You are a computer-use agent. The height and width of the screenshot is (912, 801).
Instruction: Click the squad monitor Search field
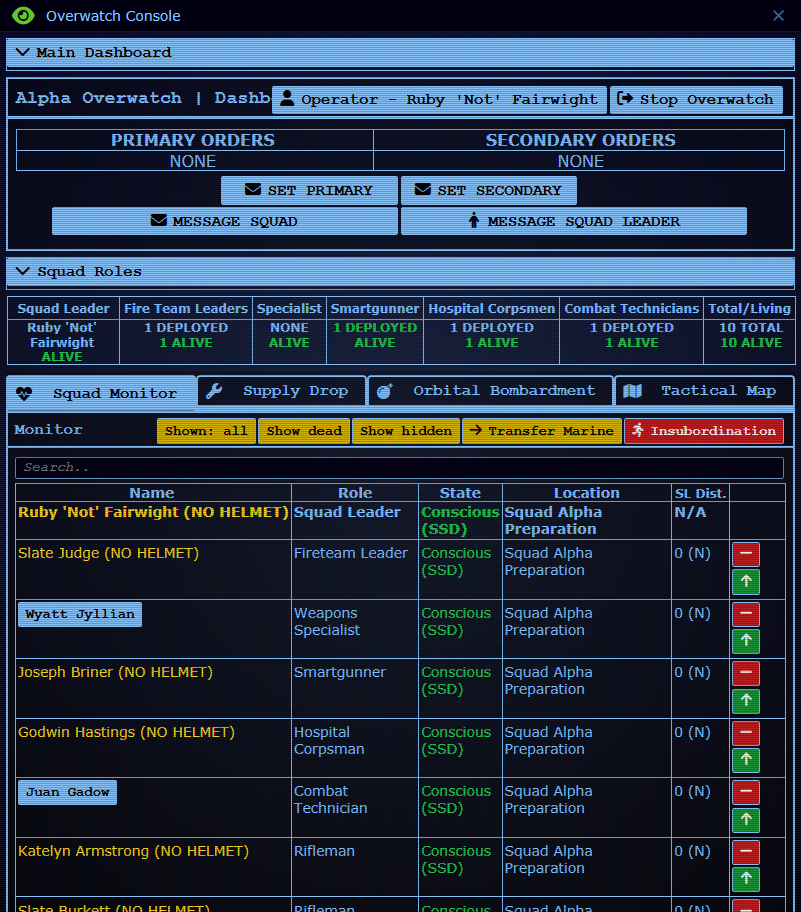point(399,468)
